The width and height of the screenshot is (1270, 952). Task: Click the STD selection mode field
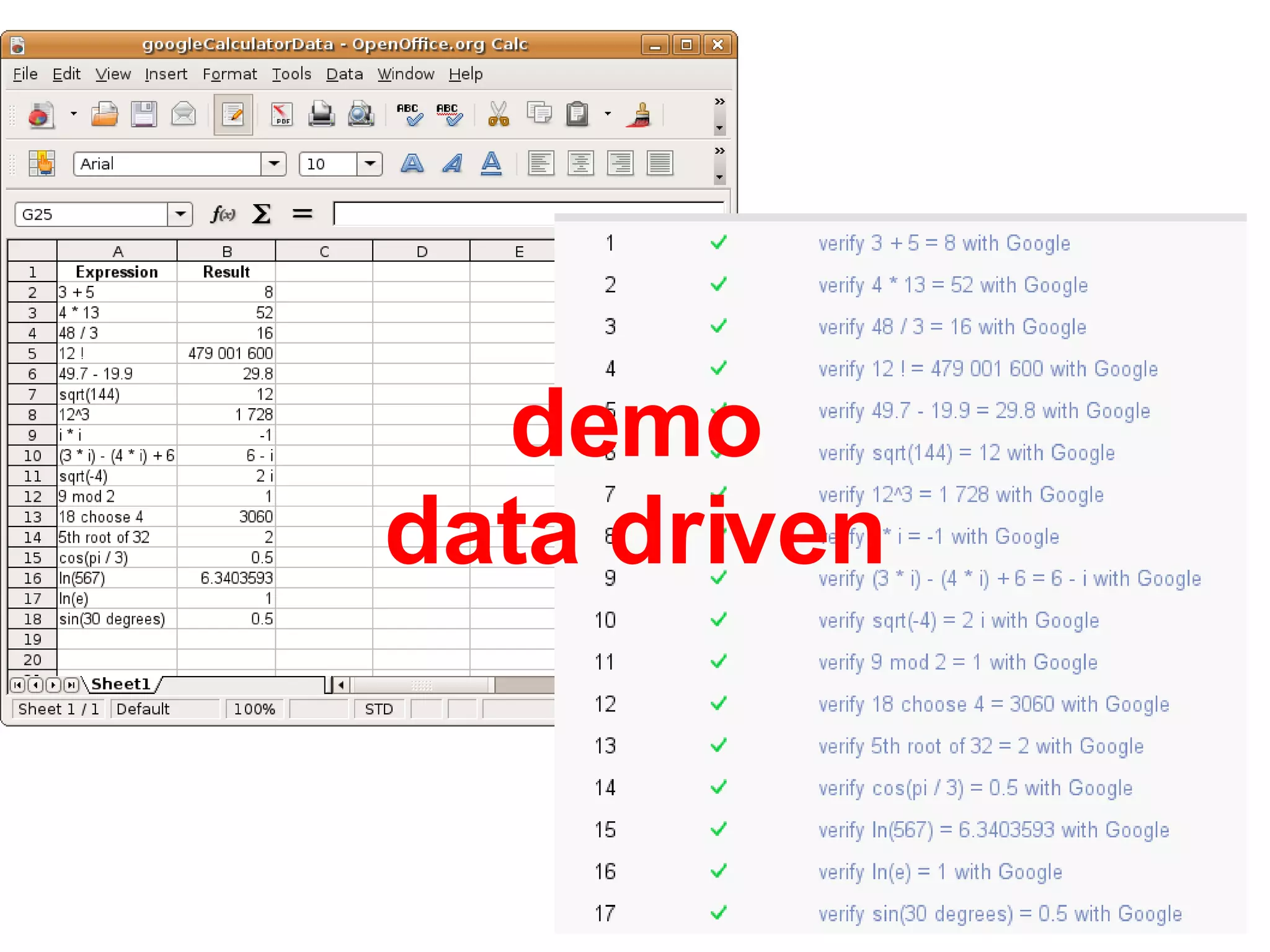pyautogui.click(x=379, y=709)
